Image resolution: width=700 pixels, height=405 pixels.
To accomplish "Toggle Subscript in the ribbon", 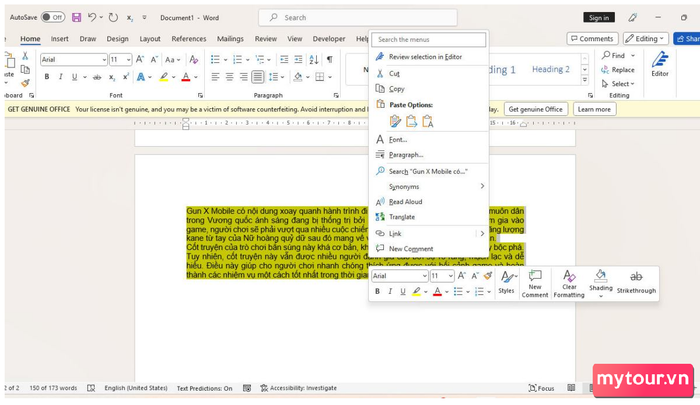I will tap(112, 77).
